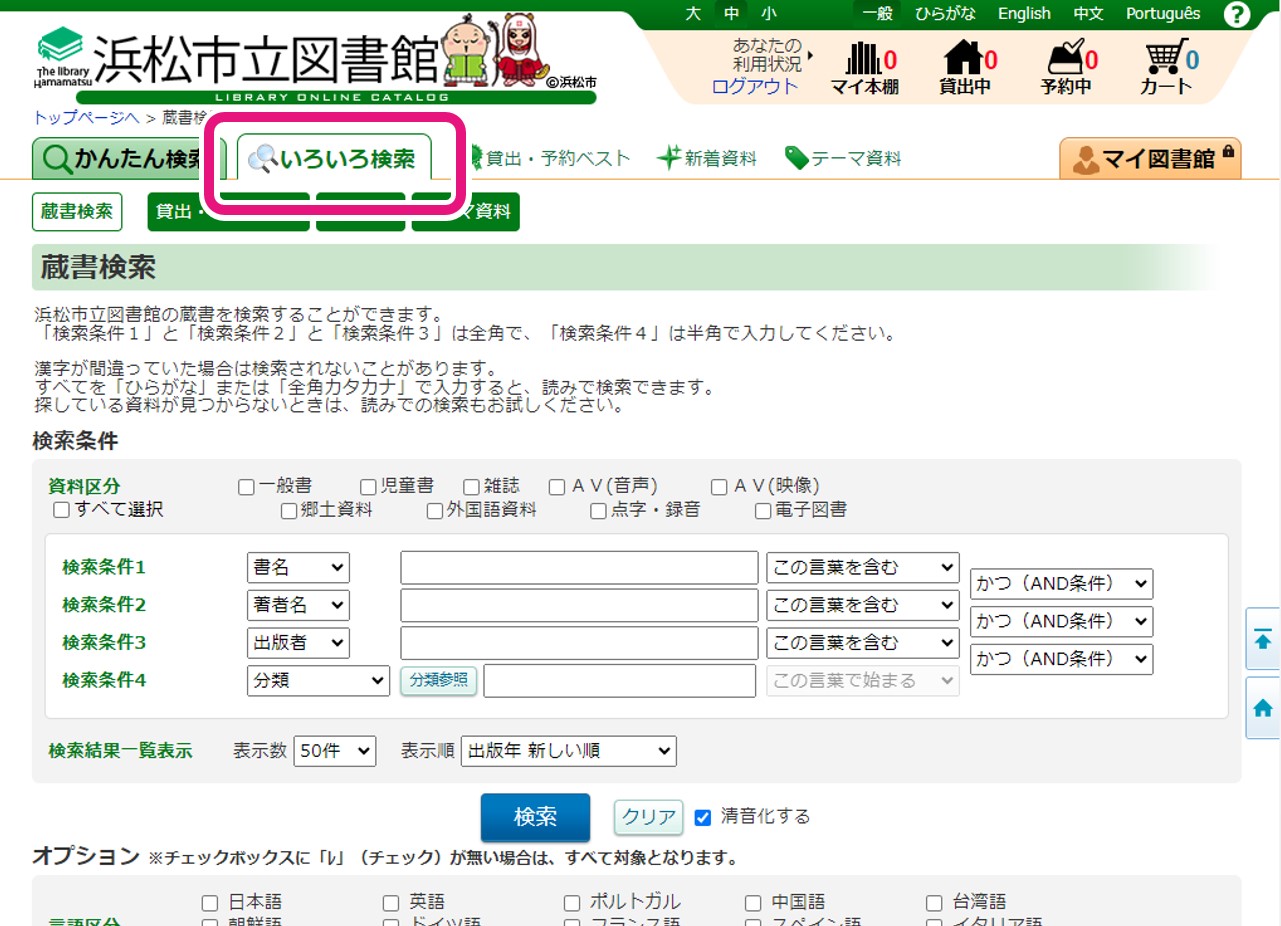Open My Bookshelf (マイ本棚) icon

[x=865, y=66]
